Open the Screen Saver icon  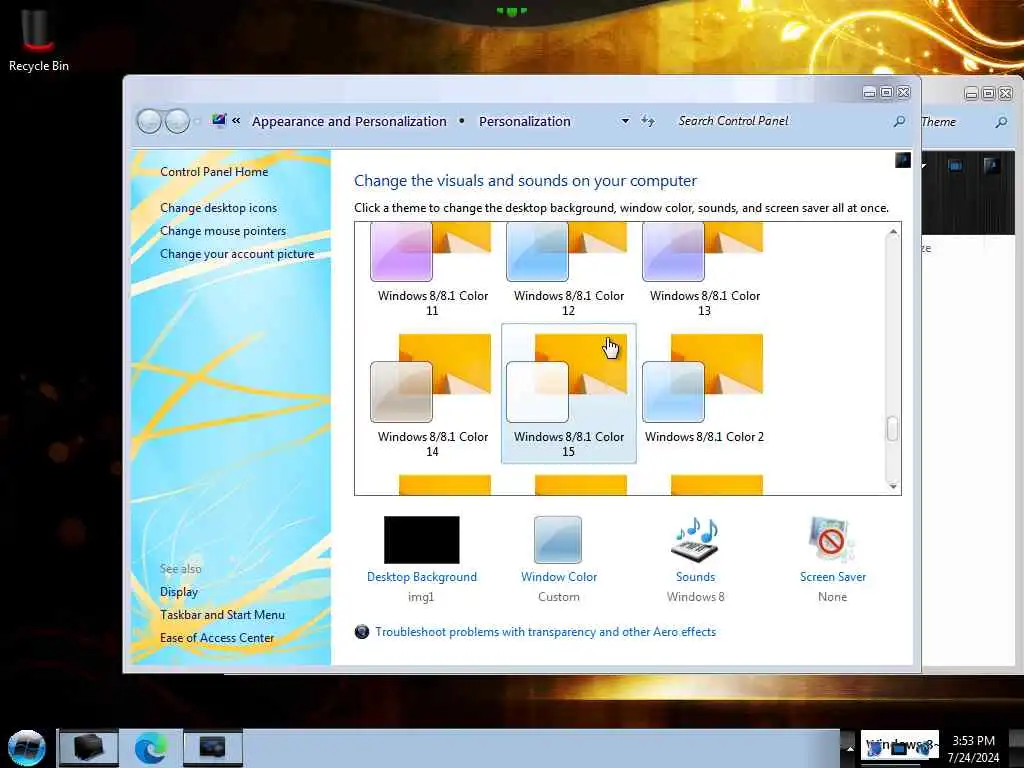coord(831,539)
